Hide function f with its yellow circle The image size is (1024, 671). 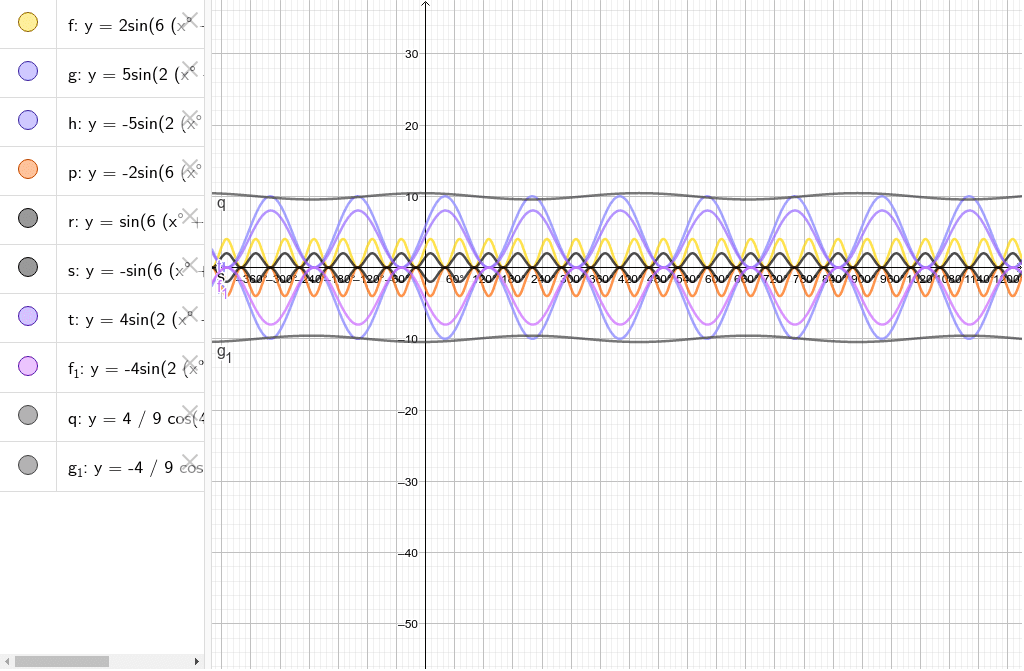click(27, 22)
